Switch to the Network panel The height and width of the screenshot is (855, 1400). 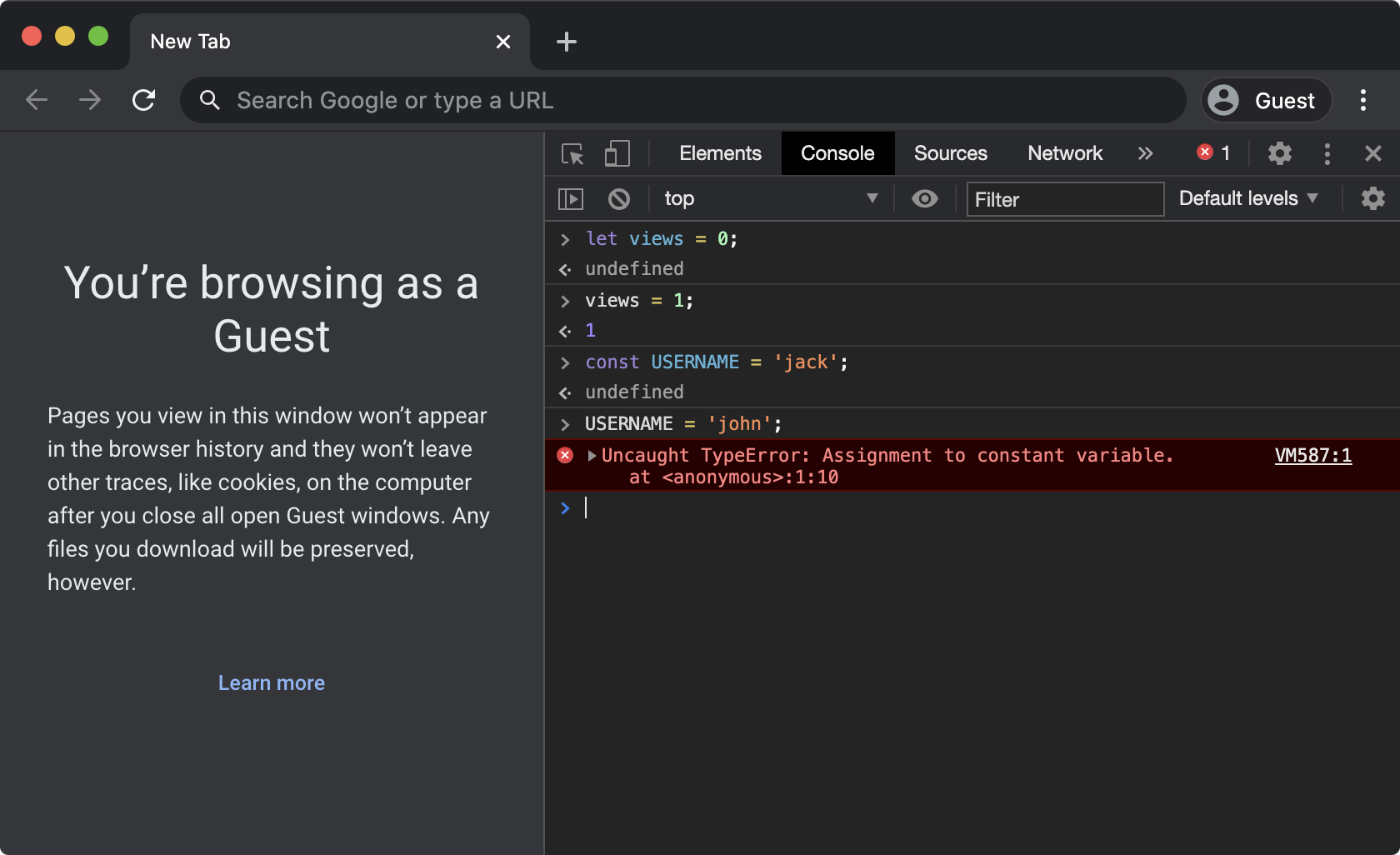tap(1065, 153)
